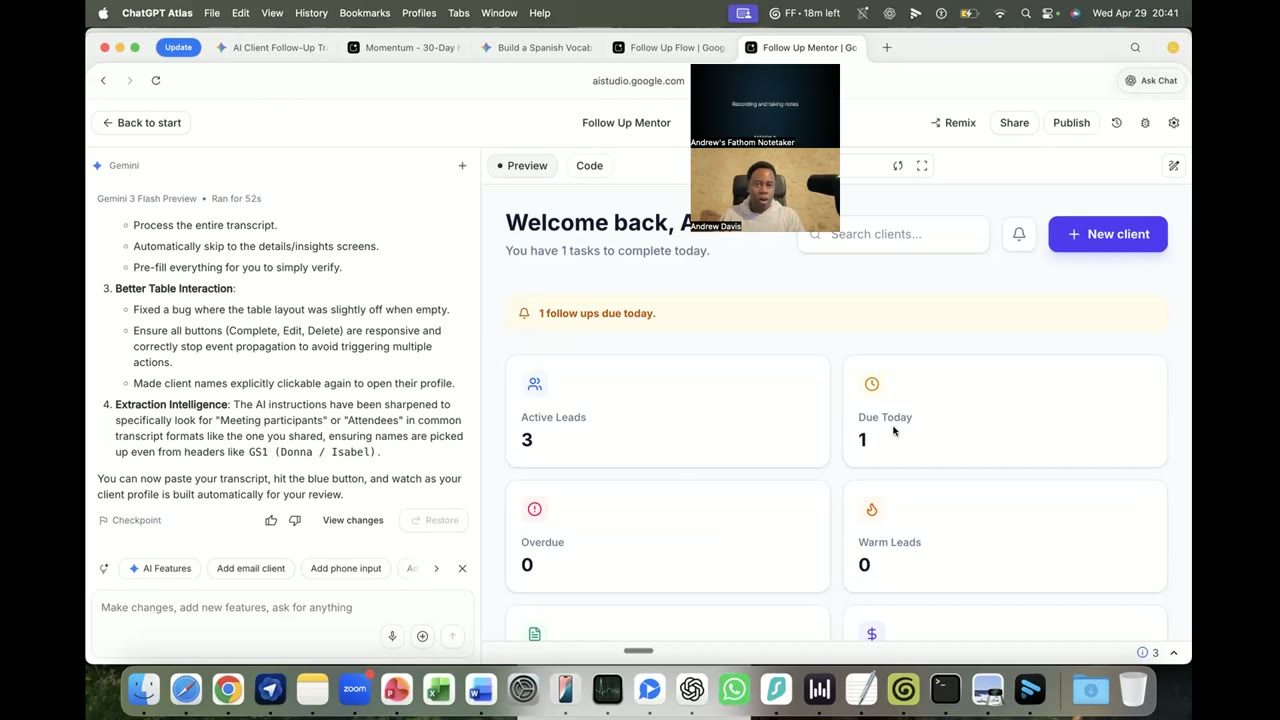The height and width of the screenshot is (720, 1280).
Task: Click the bug report icon in top bar
Action: pos(1145,123)
